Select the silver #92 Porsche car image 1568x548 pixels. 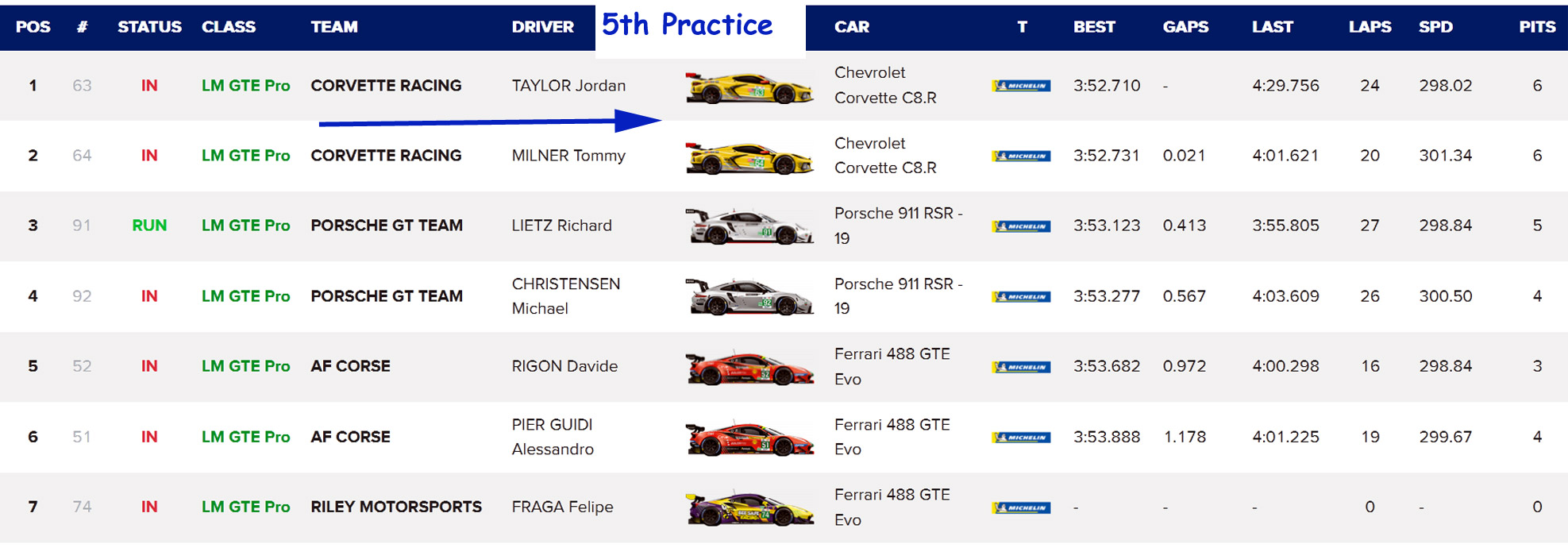[749, 297]
